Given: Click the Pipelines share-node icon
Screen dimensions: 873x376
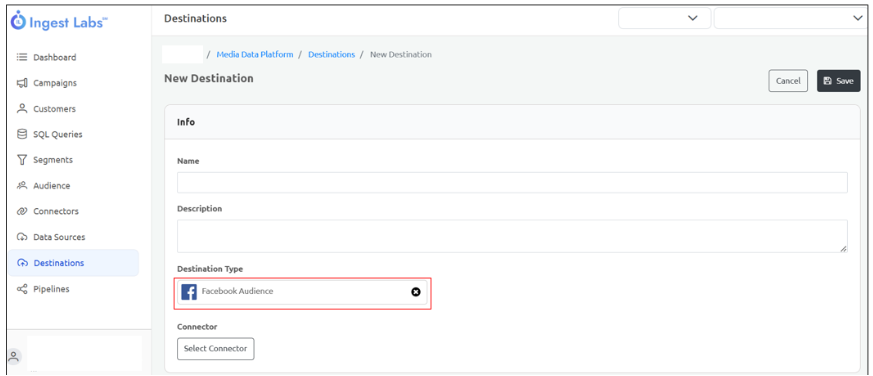Looking at the screenshot, I should 22,289.
